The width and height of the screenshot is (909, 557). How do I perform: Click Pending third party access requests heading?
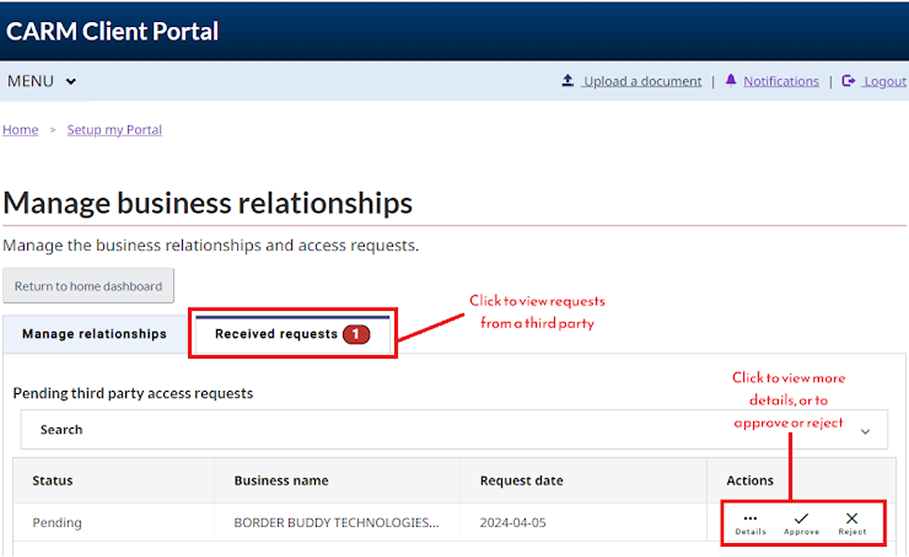(x=133, y=394)
